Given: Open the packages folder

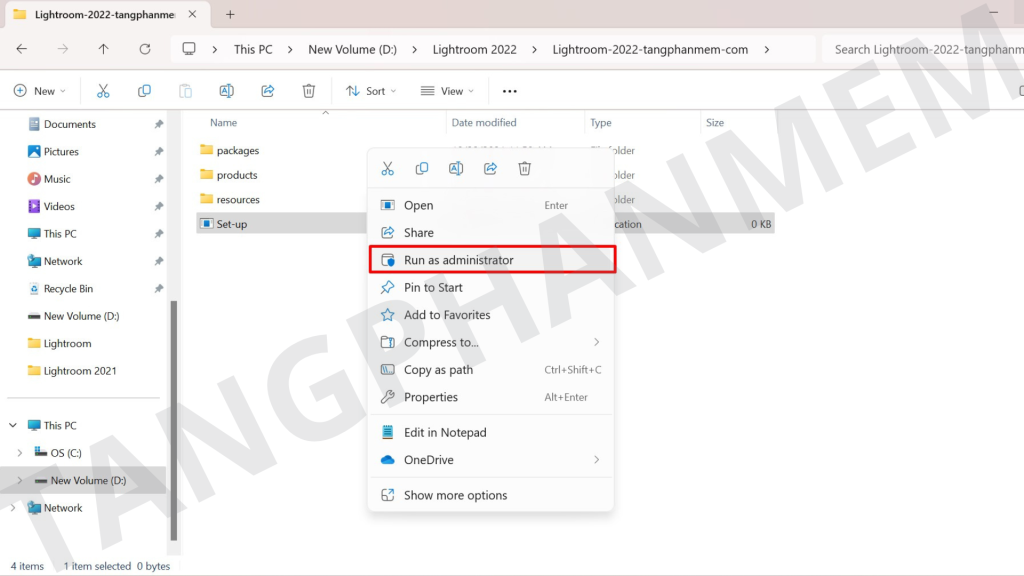Looking at the screenshot, I should pos(237,151).
